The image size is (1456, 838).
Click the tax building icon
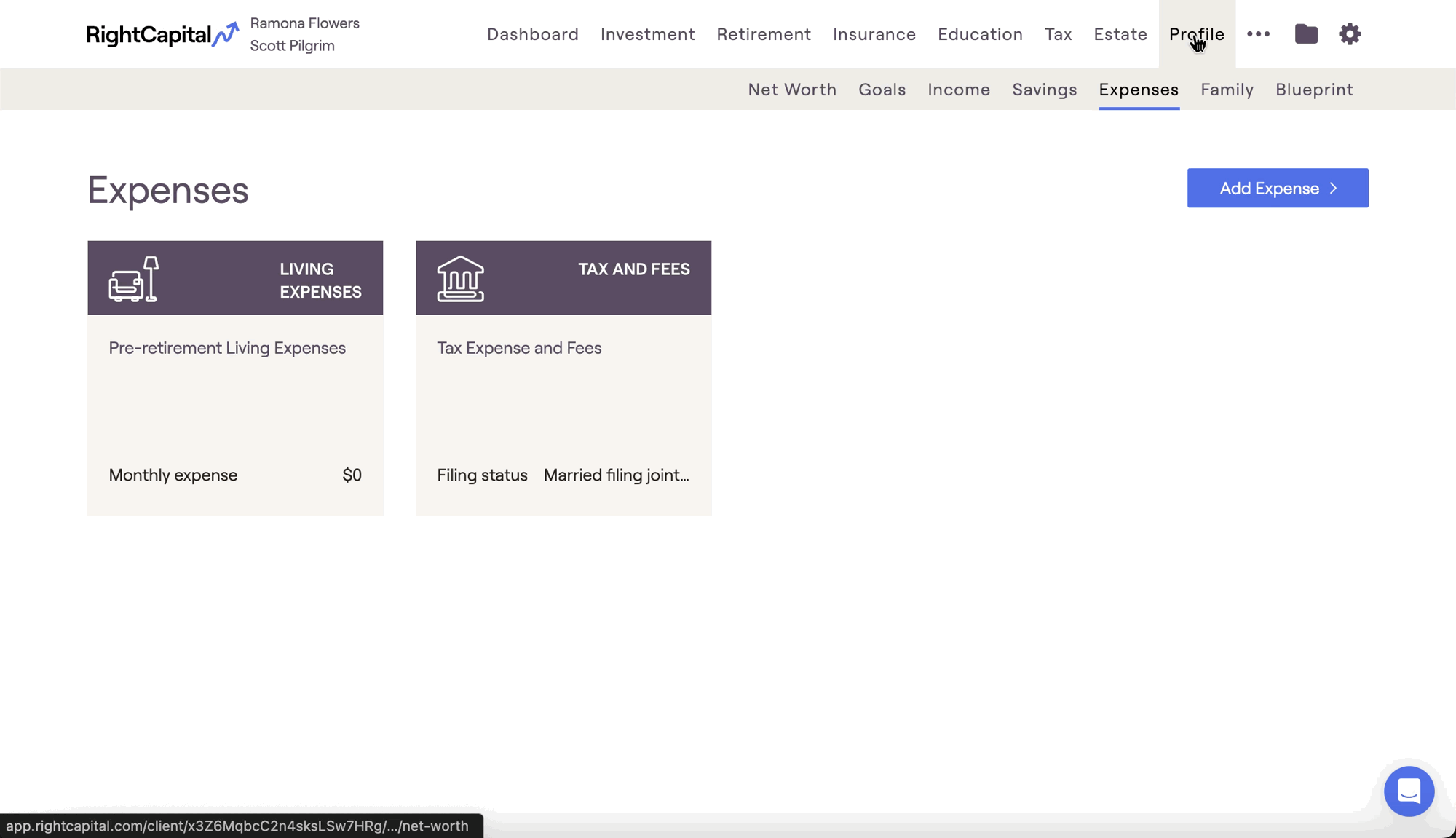[460, 279]
